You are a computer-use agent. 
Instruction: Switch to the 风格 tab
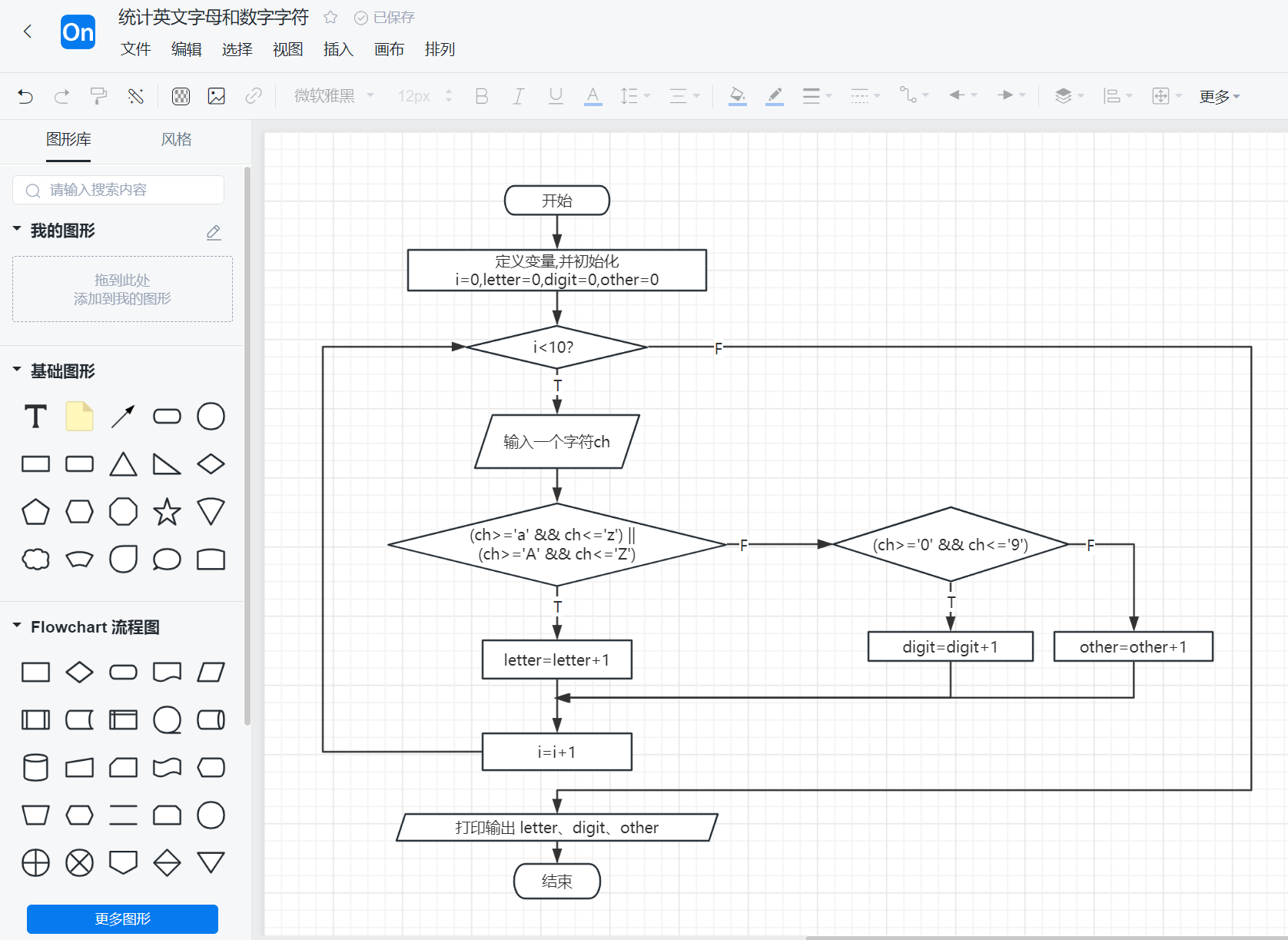(x=176, y=139)
